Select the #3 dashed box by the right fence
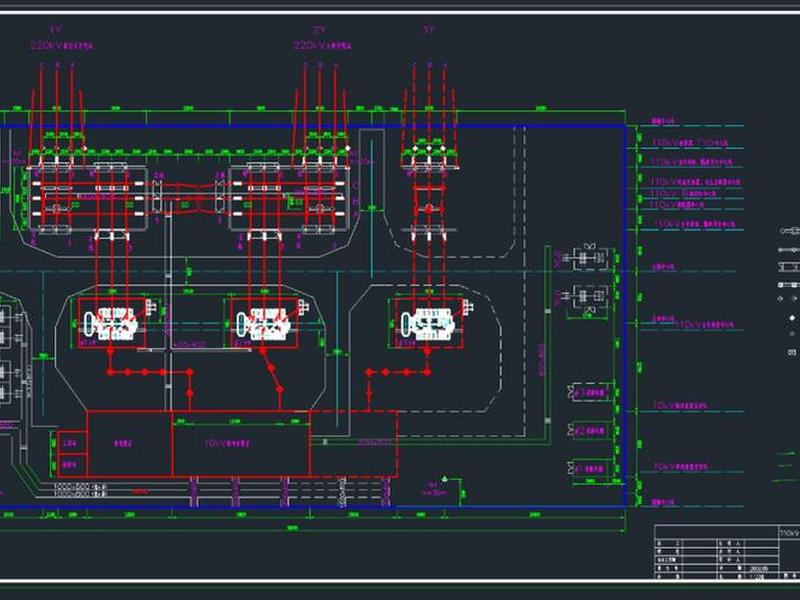The width and height of the screenshot is (800, 600). pyautogui.click(x=591, y=392)
